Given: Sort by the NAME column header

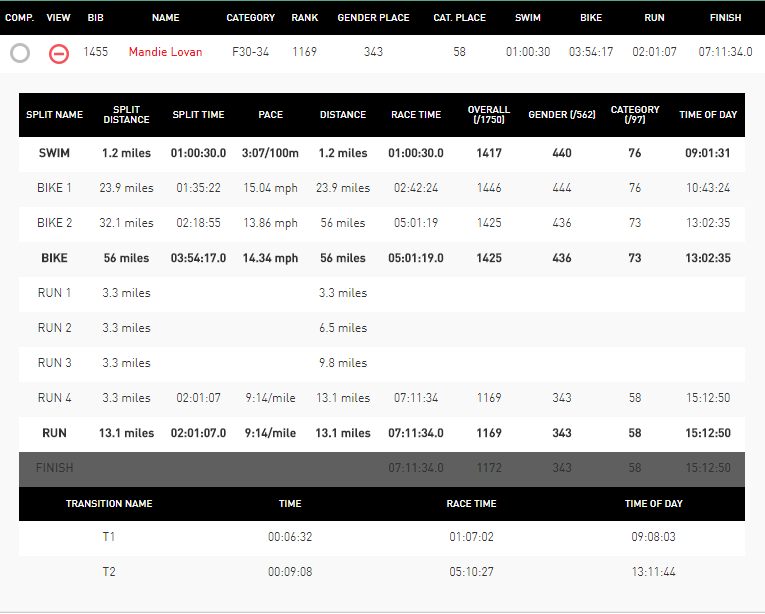Looking at the screenshot, I should click(165, 18).
